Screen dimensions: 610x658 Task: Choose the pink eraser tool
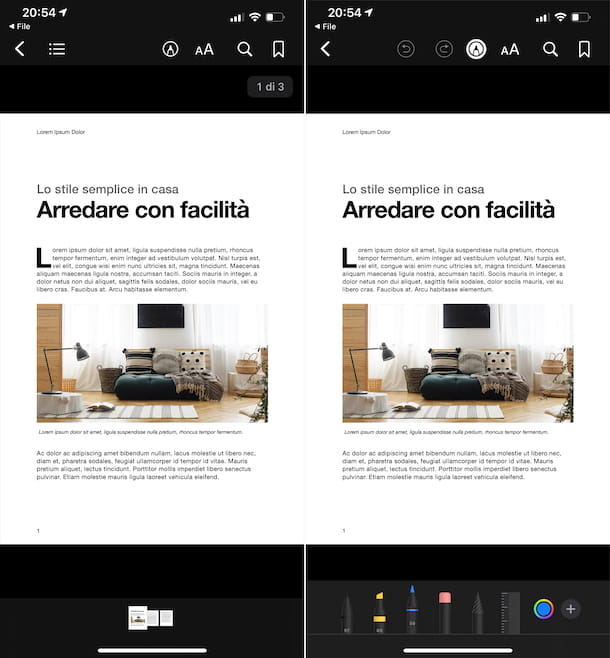tap(445, 612)
